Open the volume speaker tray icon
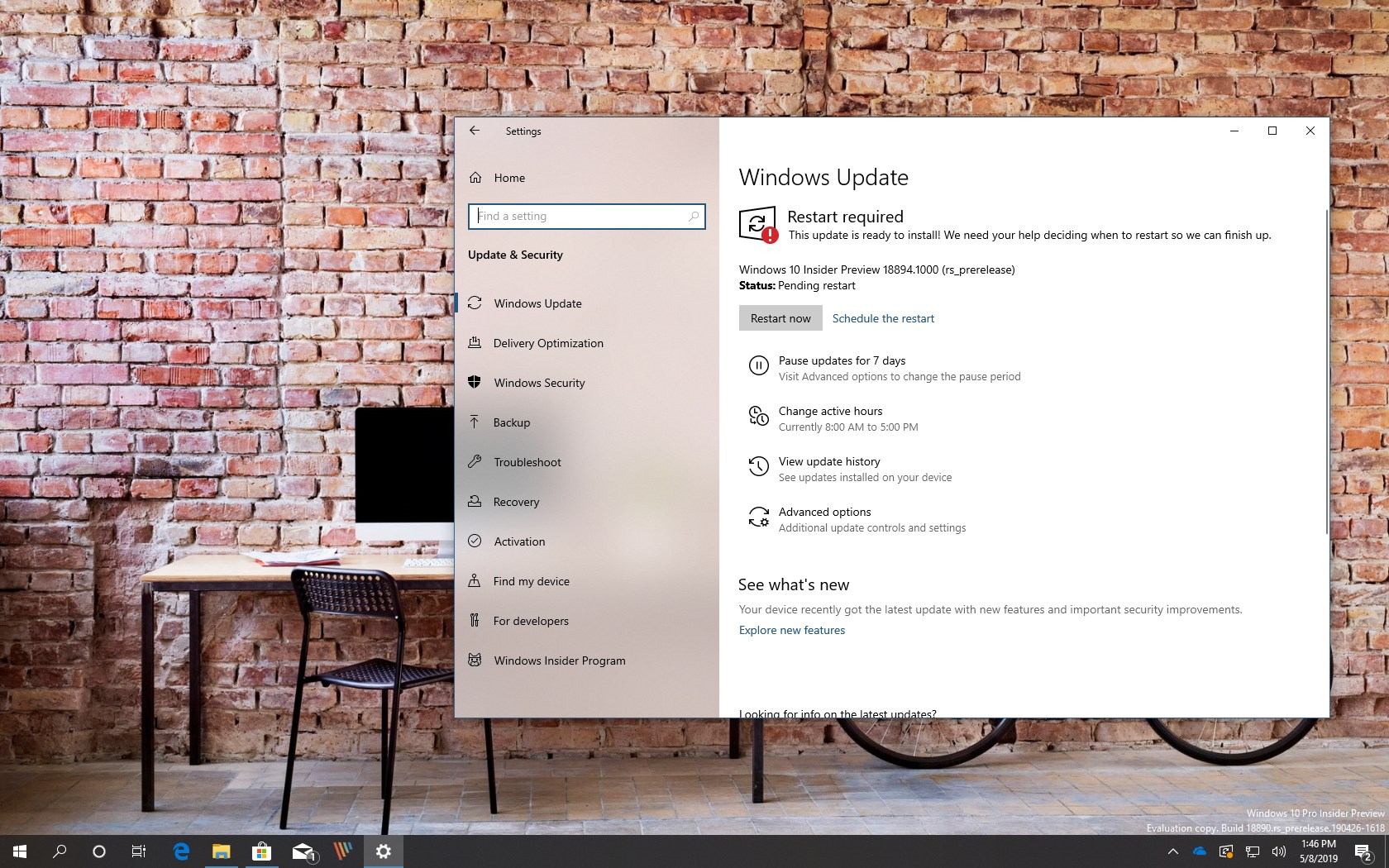Viewport: 1389px width, 868px height. point(1279,851)
